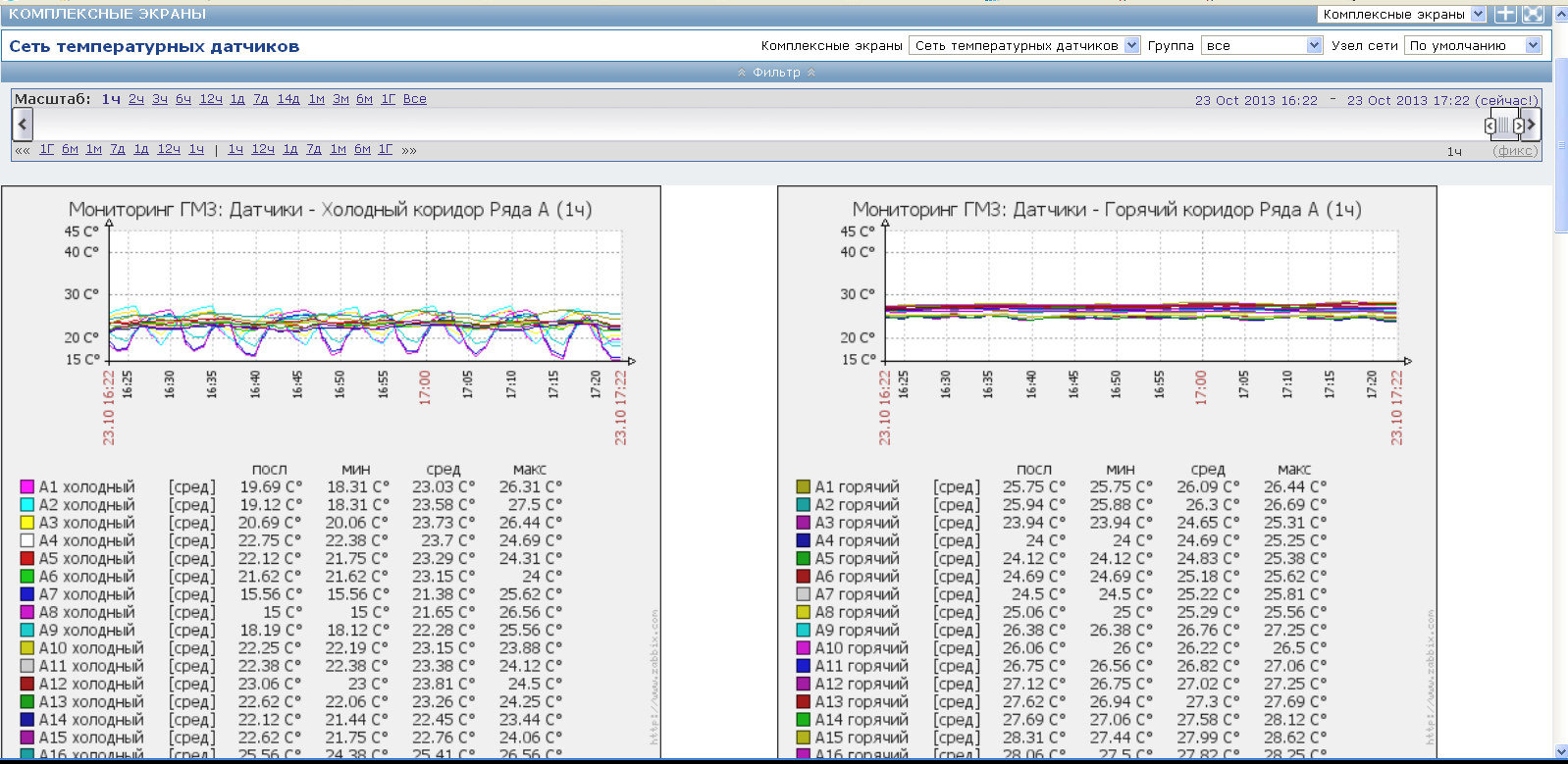Click the A1 горячий olive legend swatch
Image resolution: width=1568 pixels, height=764 pixels.
(804, 486)
